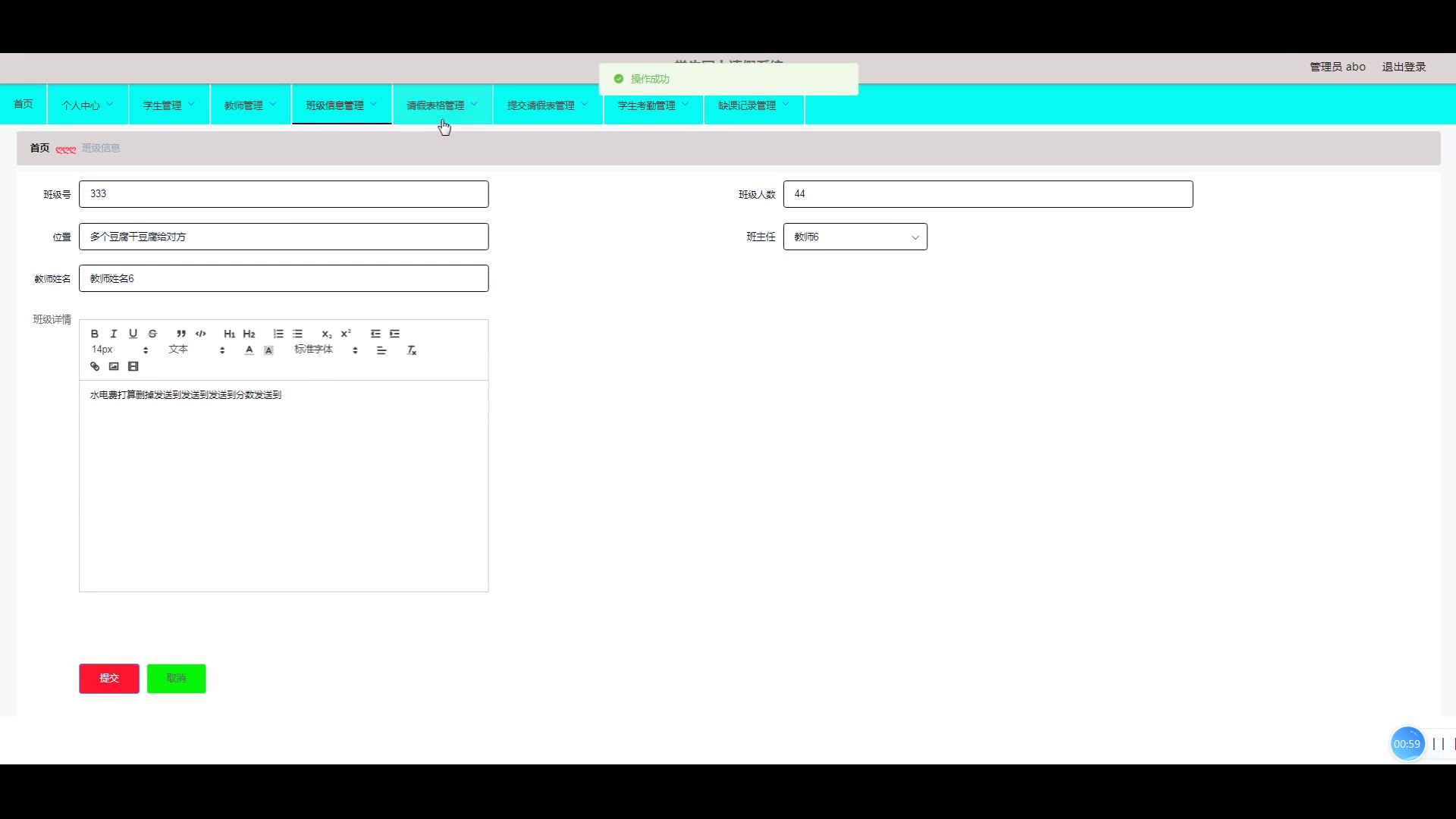
Task: Toggle bold formatting in the editor
Action: [95, 334]
